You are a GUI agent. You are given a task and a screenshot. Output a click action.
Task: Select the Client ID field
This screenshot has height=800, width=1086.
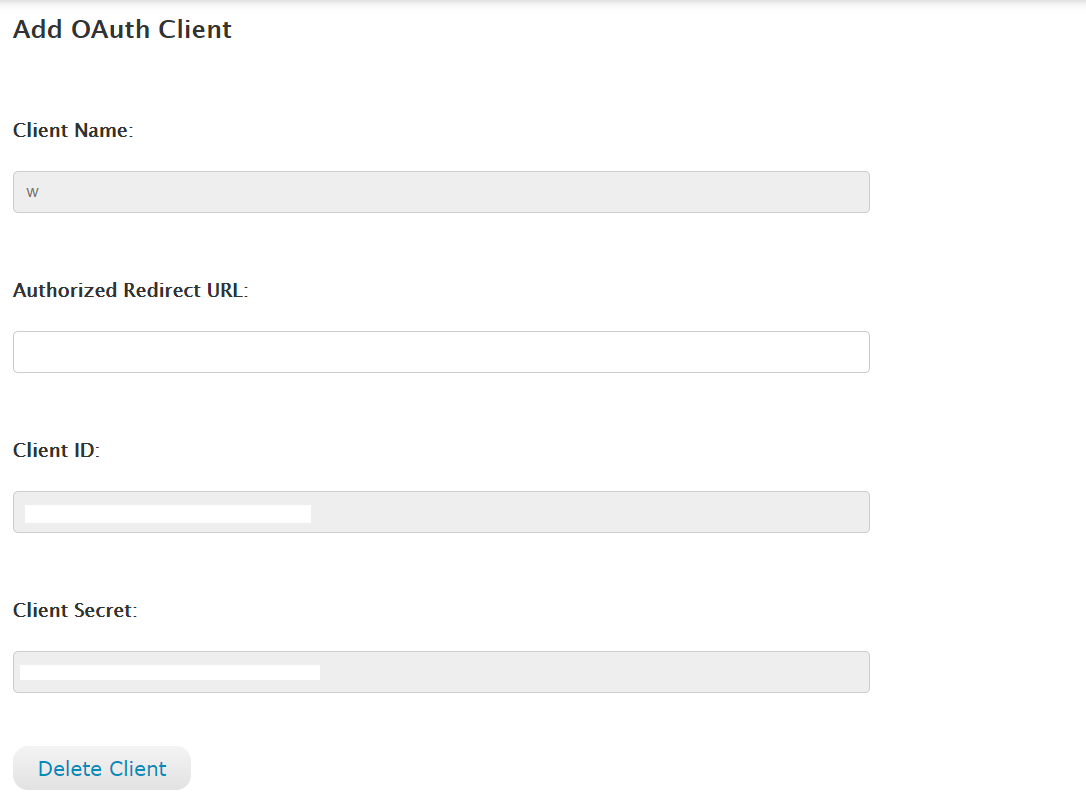coord(440,511)
